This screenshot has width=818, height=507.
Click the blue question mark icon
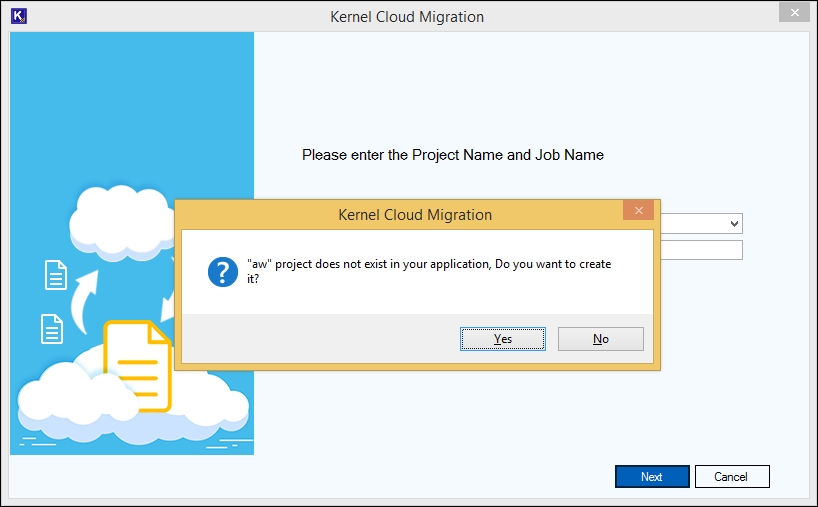[223, 272]
